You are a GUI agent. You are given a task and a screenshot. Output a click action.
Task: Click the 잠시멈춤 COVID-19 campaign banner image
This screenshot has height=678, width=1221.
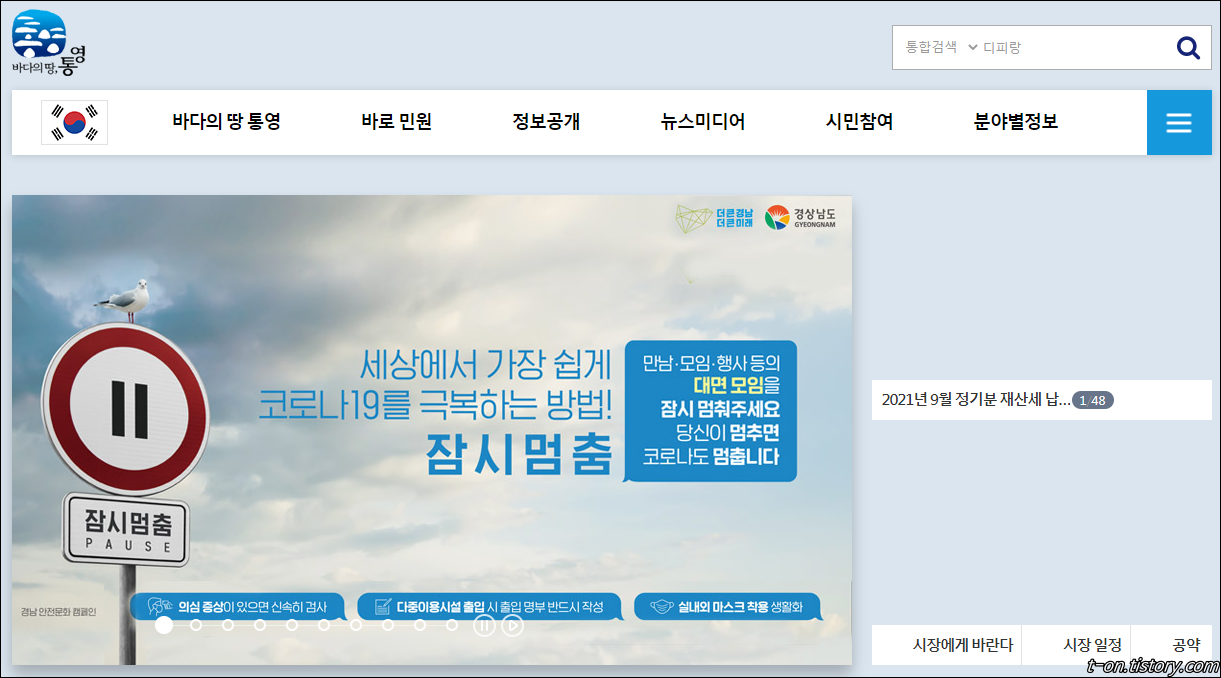click(432, 430)
